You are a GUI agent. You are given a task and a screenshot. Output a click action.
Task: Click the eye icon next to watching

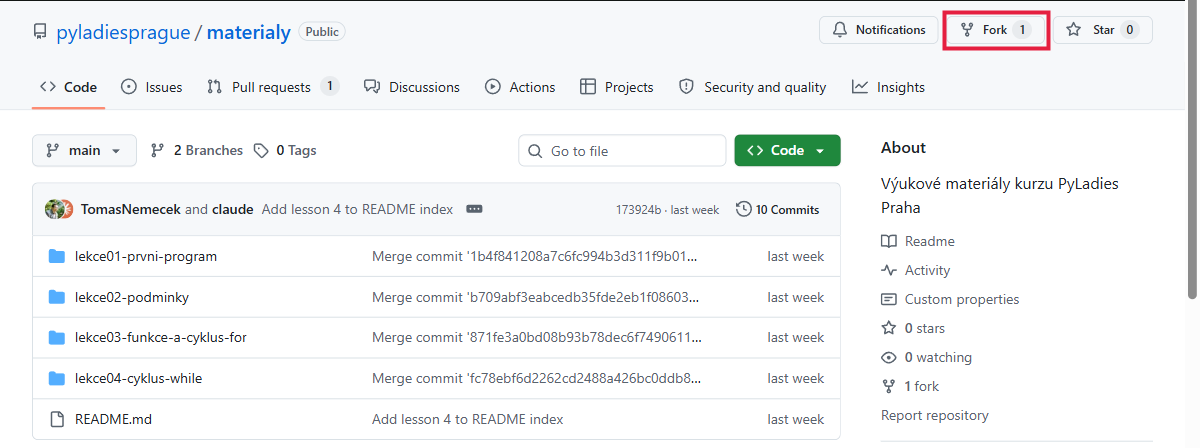889,357
